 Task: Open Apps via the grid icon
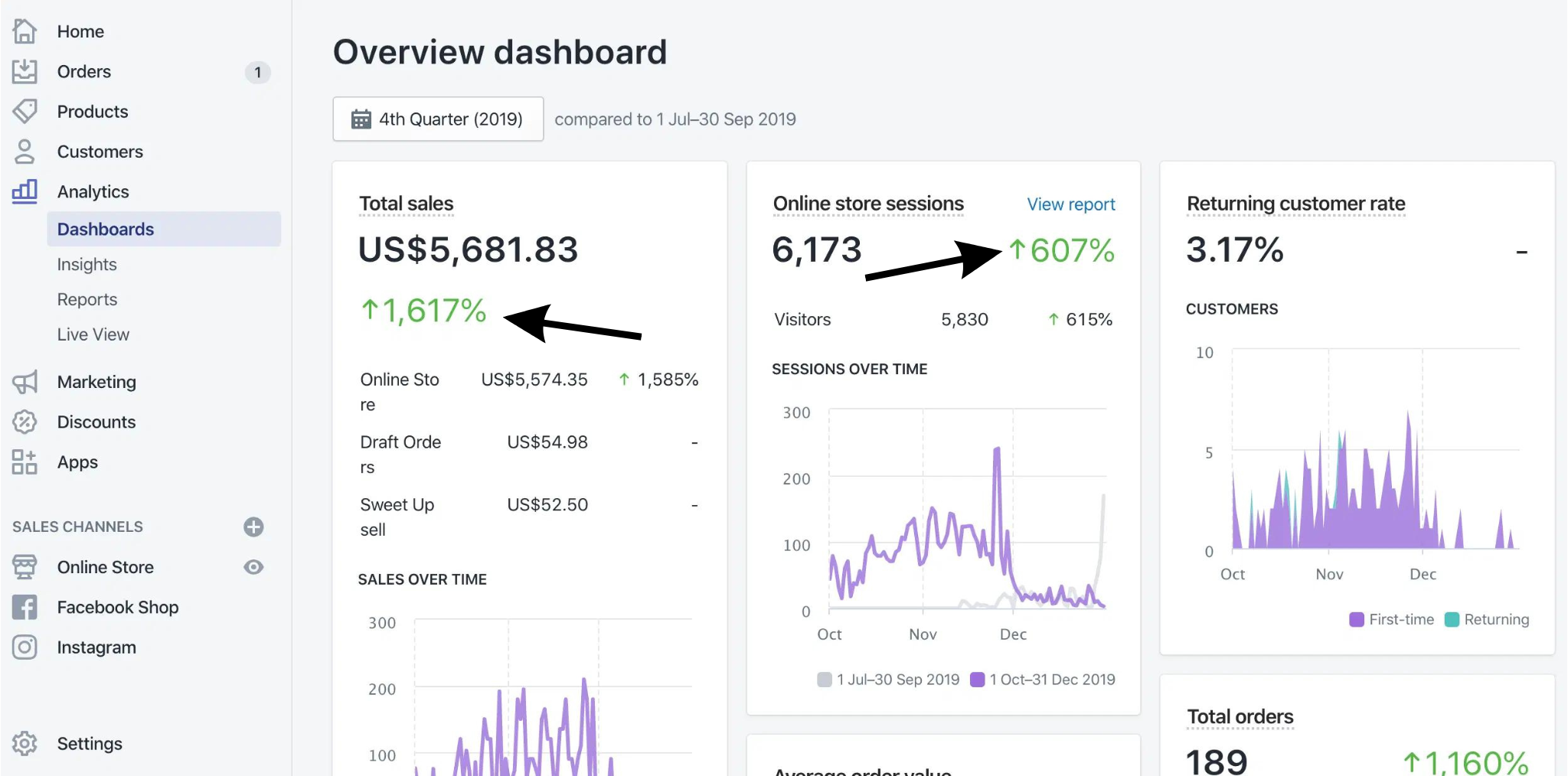(x=24, y=462)
